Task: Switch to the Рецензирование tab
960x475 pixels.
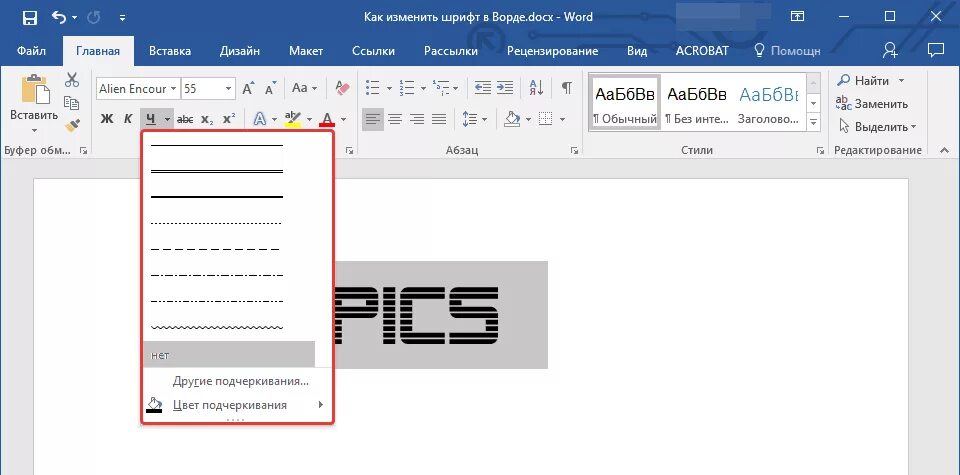Action: click(x=552, y=51)
